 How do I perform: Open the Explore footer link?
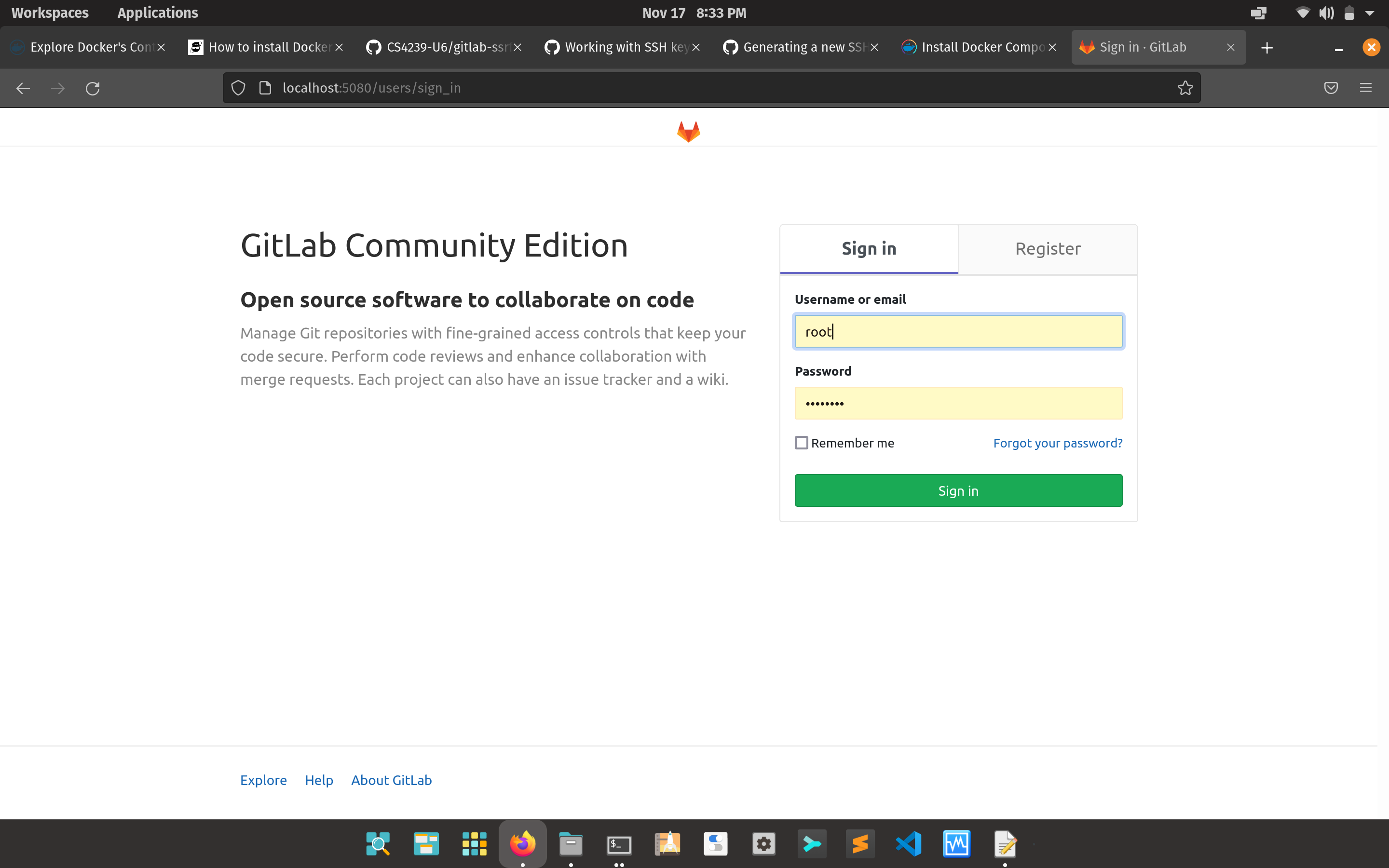click(263, 780)
